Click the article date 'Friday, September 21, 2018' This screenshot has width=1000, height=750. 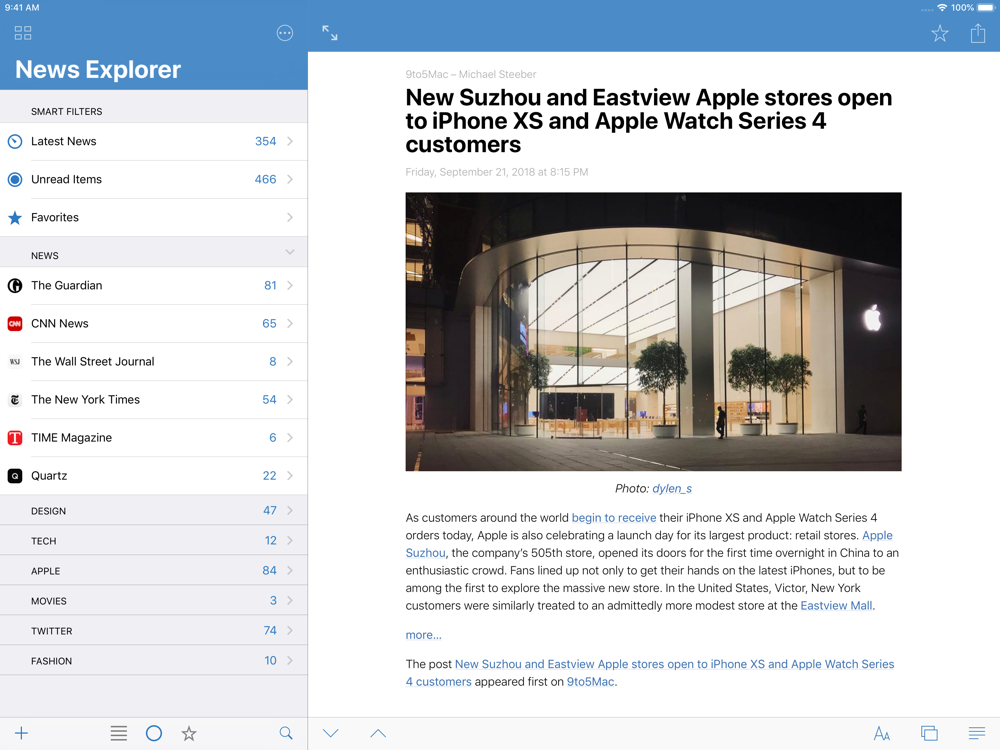(x=497, y=172)
